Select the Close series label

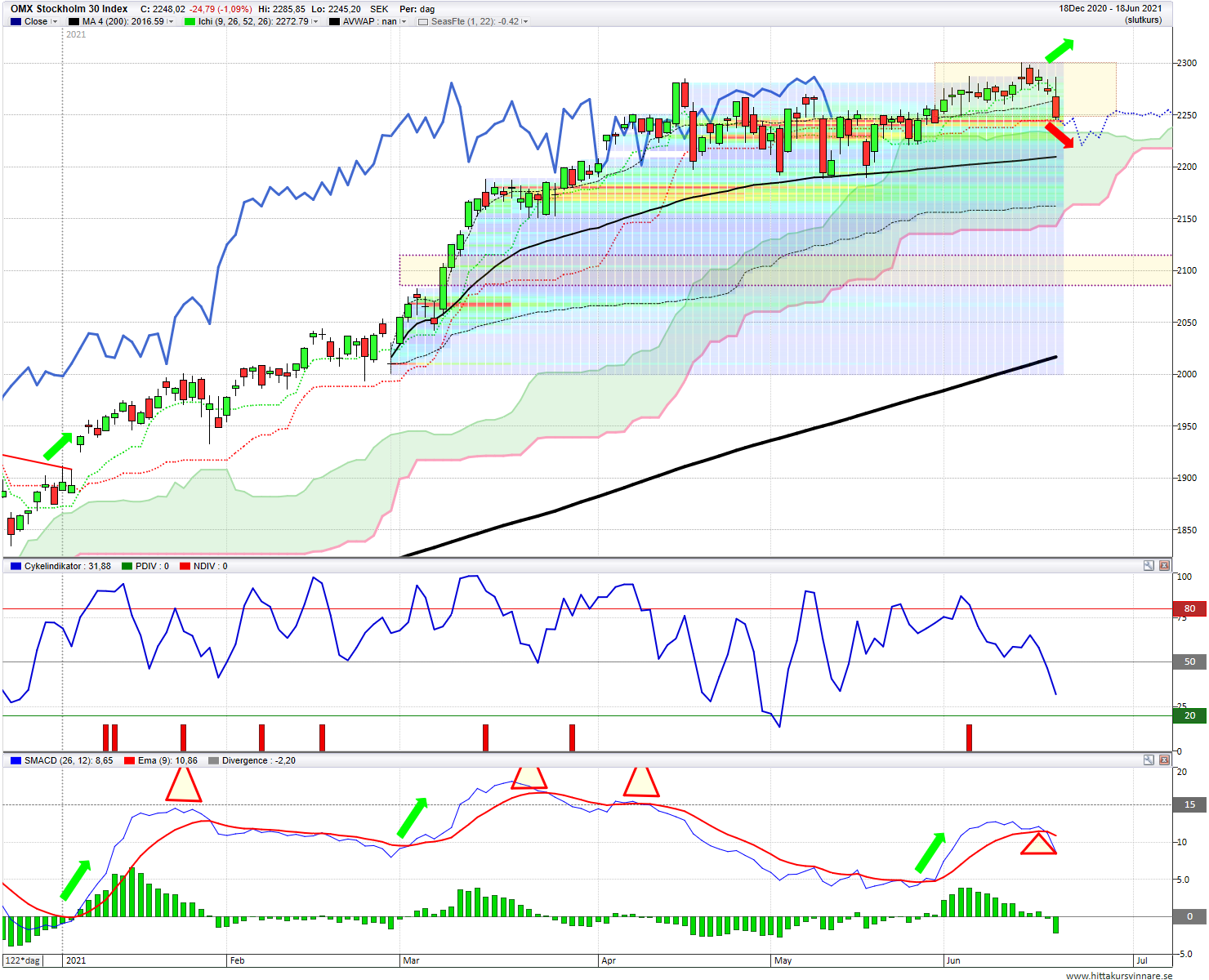tap(36, 22)
